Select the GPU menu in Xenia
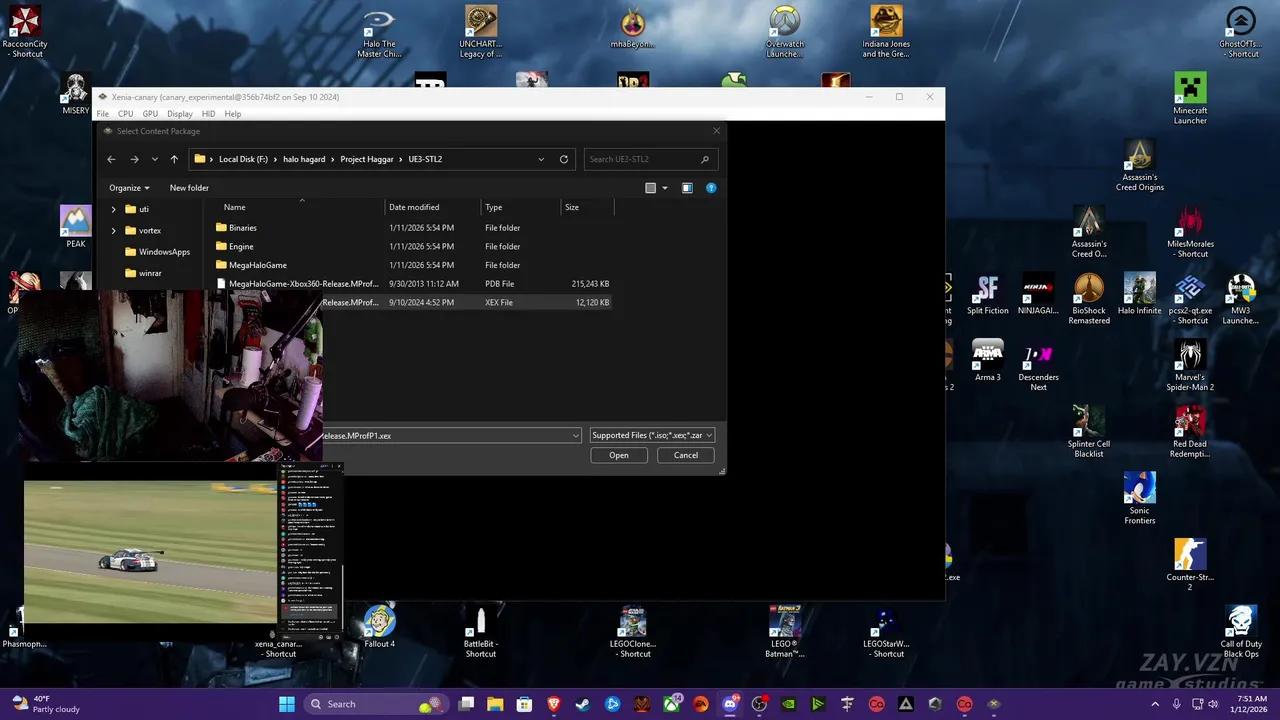The image size is (1280, 720). 150,113
